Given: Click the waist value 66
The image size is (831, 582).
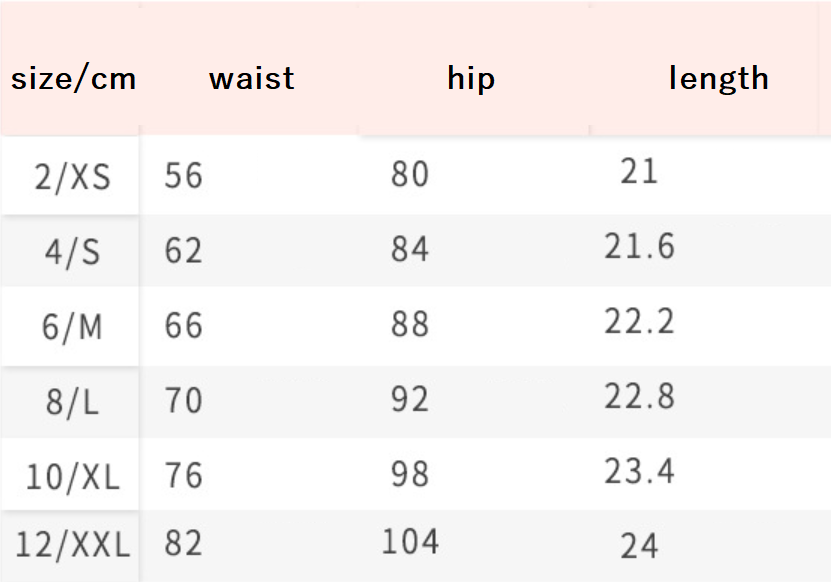Looking at the screenshot, I should pyautogui.click(x=184, y=325).
